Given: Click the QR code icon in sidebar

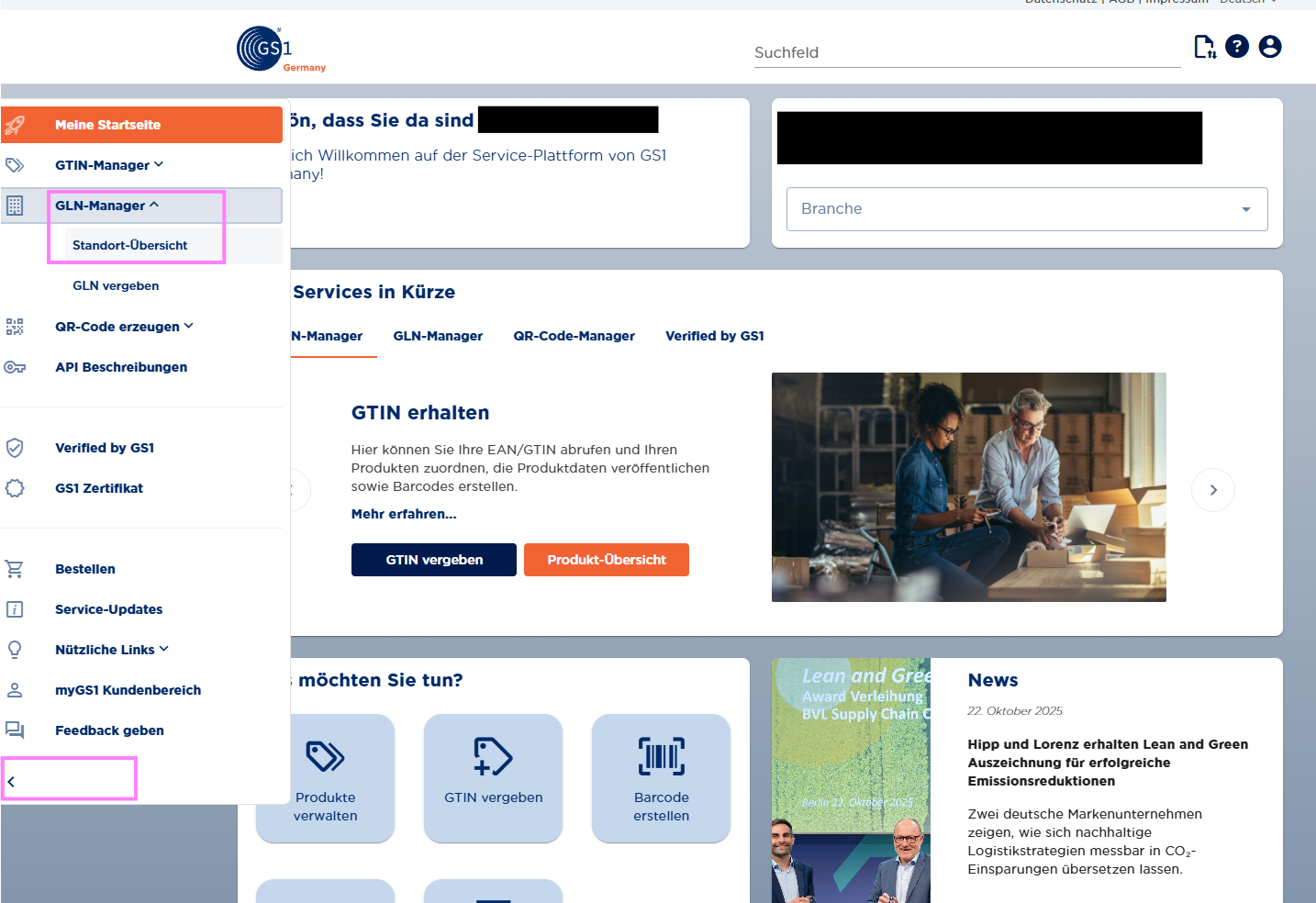Looking at the screenshot, I should pyautogui.click(x=15, y=327).
